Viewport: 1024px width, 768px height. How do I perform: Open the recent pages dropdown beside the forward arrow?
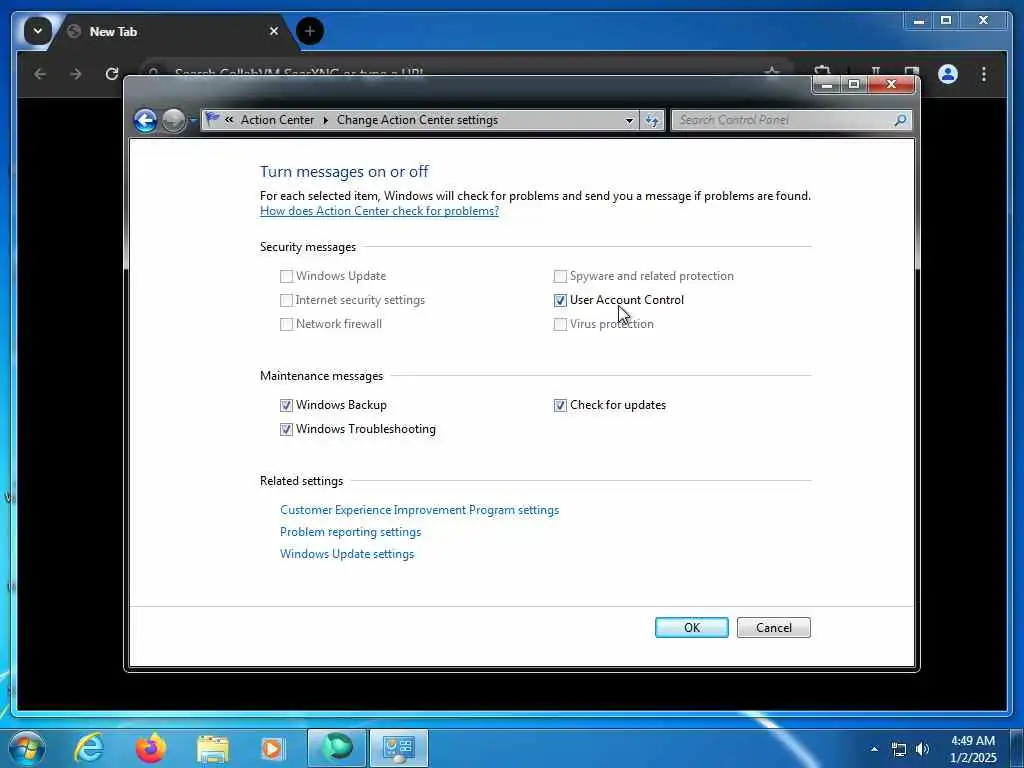[x=193, y=120]
